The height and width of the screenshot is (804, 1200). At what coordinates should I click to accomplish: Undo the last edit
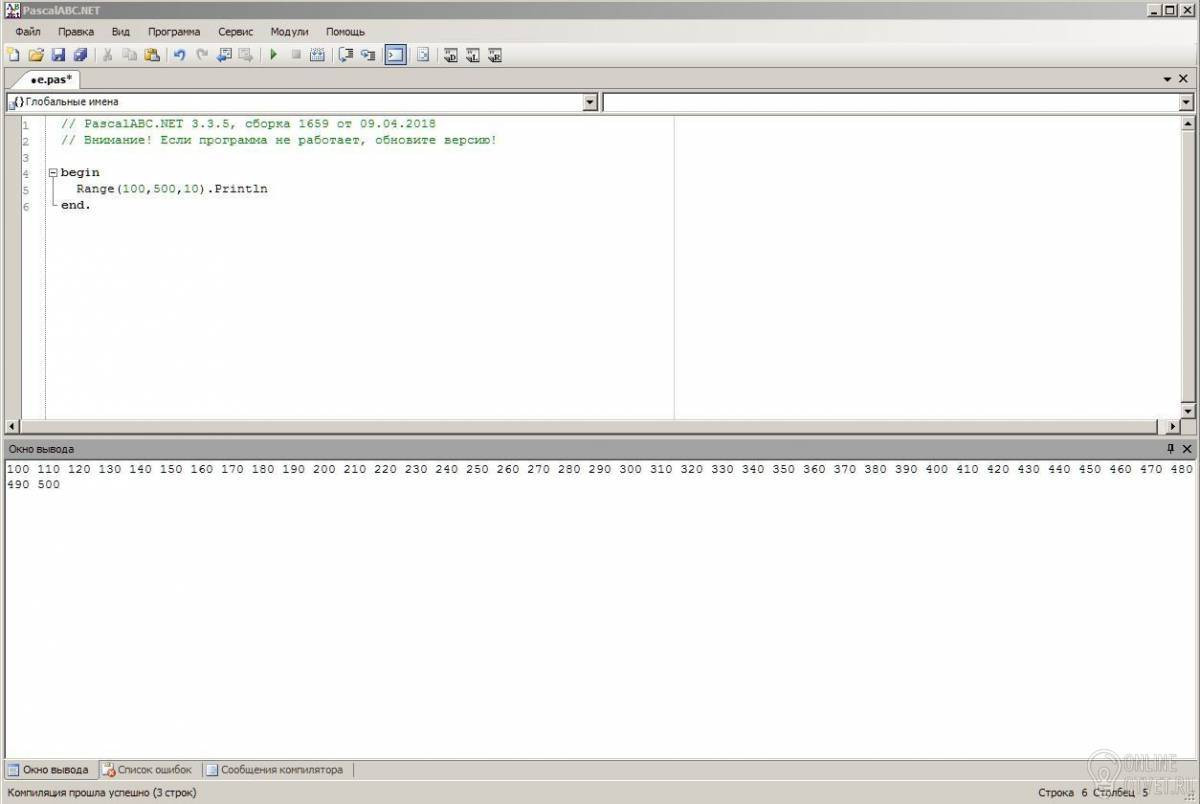179,55
